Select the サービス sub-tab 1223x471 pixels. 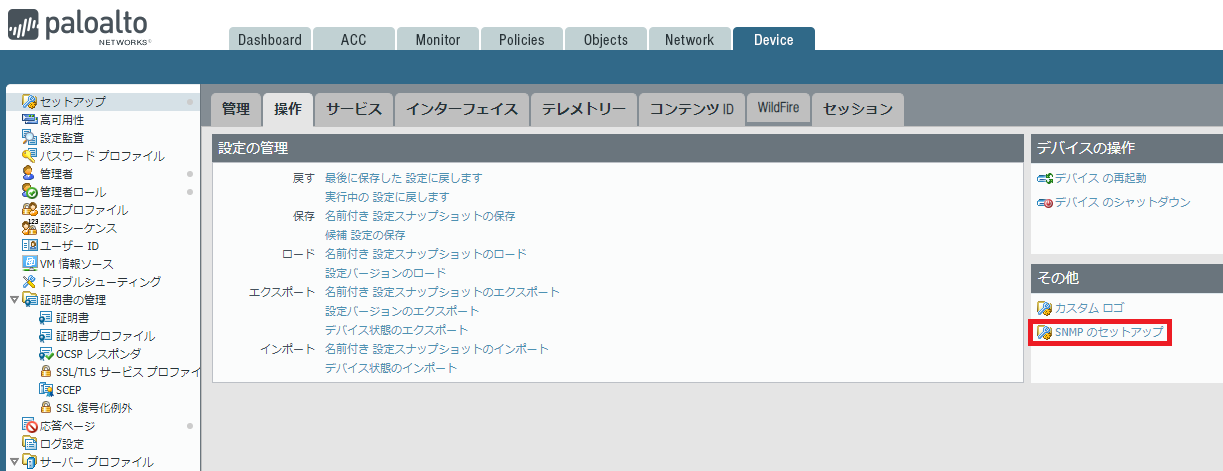pyautogui.click(x=353, y=110)
